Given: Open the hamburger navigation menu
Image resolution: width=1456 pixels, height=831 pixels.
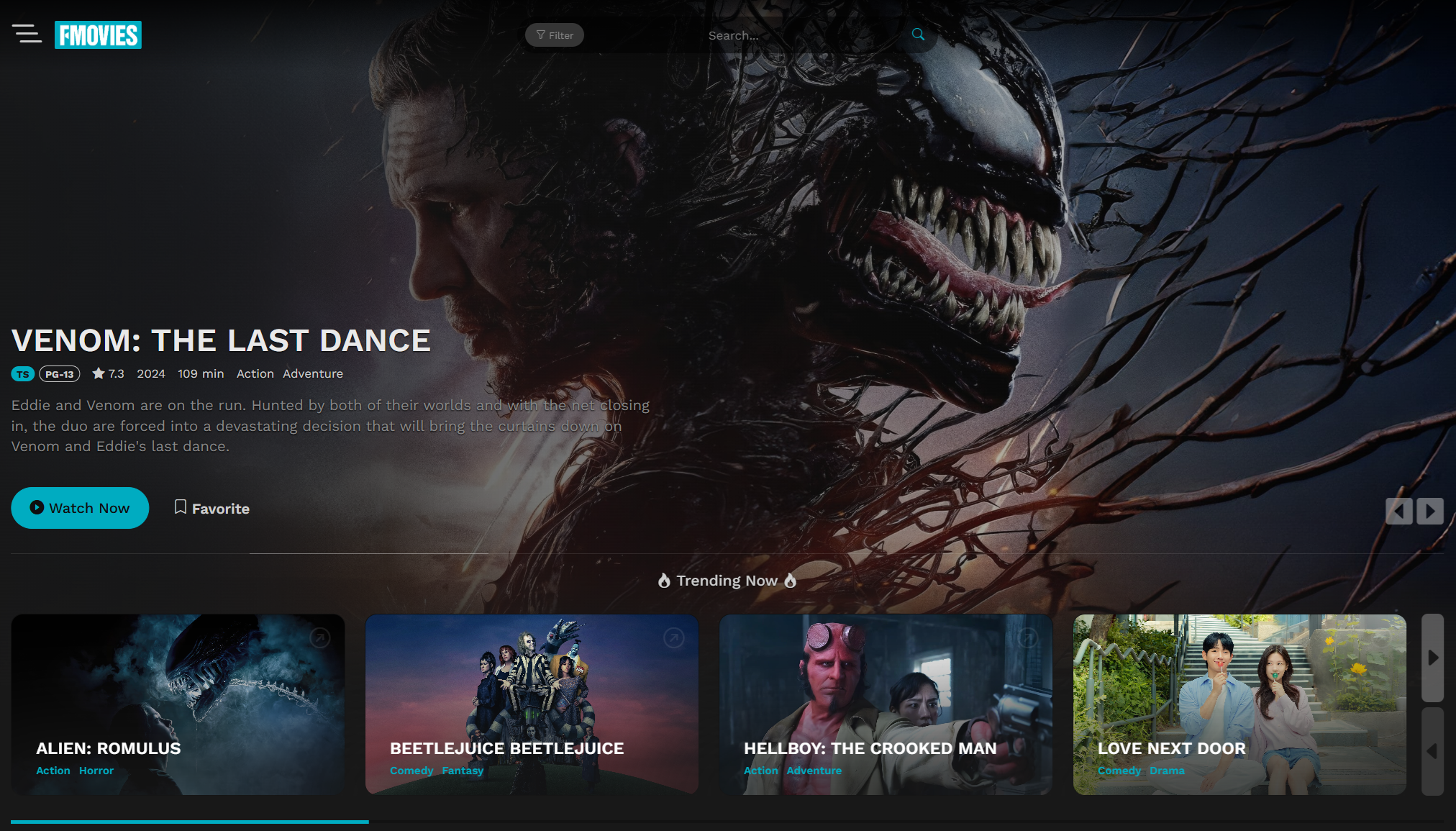Looking at the screenshot, I should coord(27,34).
